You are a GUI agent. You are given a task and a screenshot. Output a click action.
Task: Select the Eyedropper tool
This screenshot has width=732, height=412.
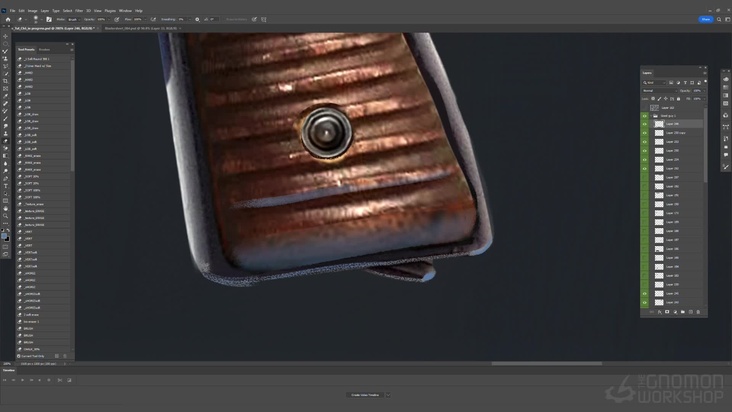(x=5, y=96)
